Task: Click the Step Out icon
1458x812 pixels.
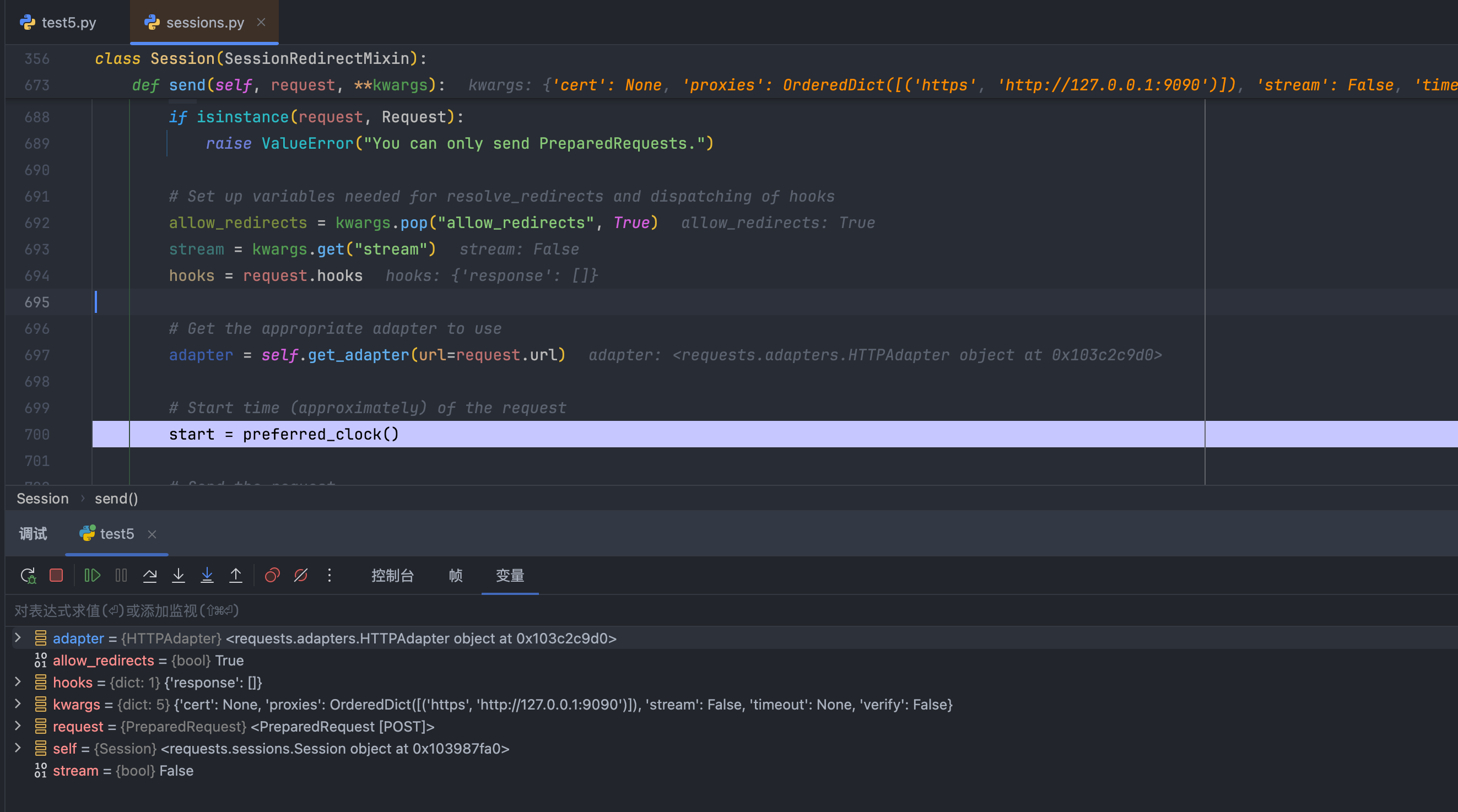Action: tap(235, 576)
